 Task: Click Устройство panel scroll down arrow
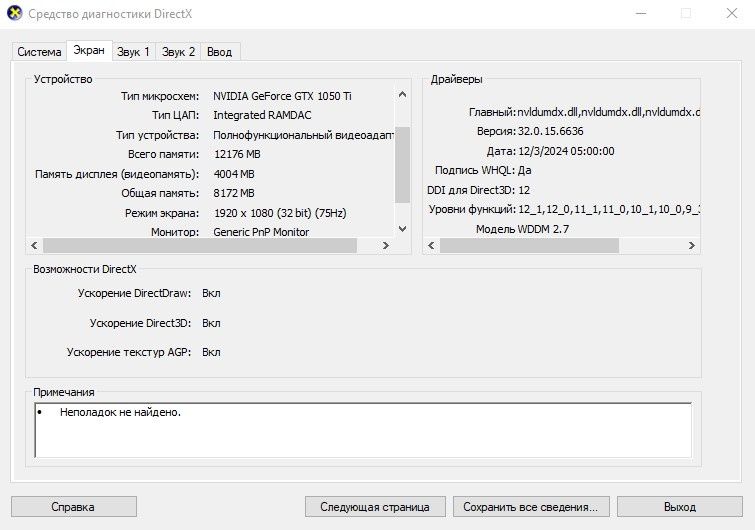[403, 229]
